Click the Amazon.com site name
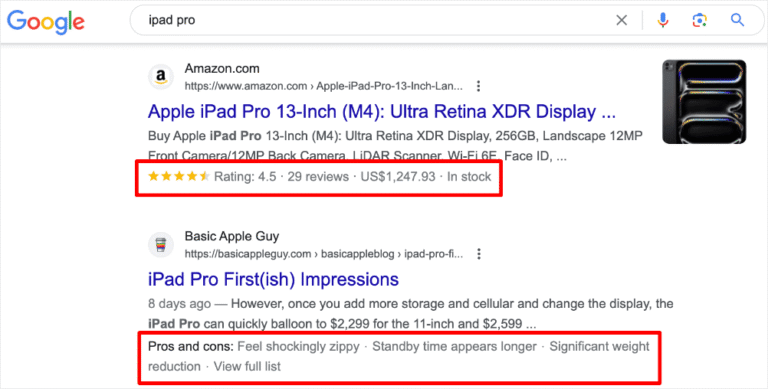This screenshot has height=389, width=768. tap(222, 69)
